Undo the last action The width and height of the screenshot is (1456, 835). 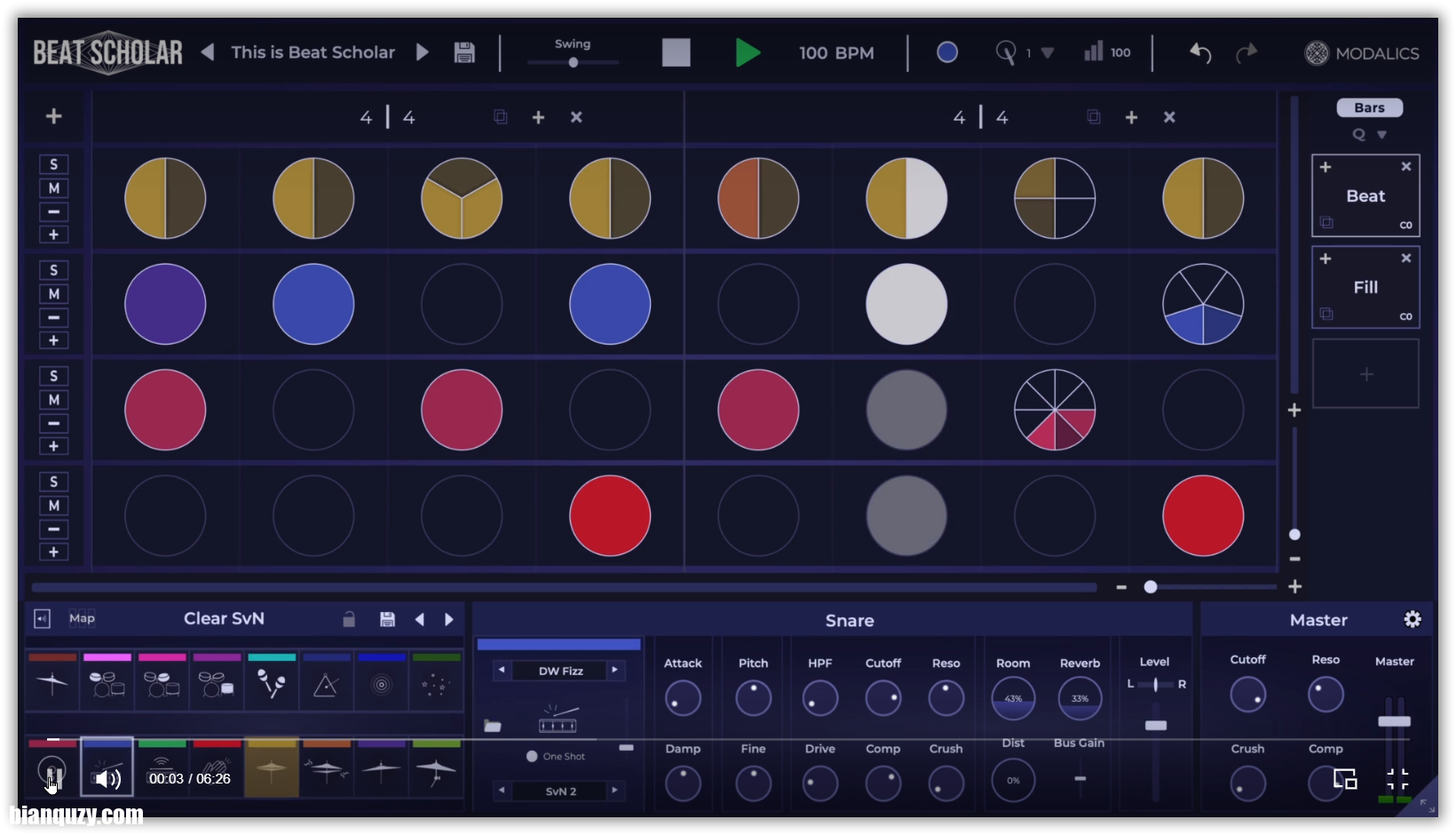[1200, 53]
